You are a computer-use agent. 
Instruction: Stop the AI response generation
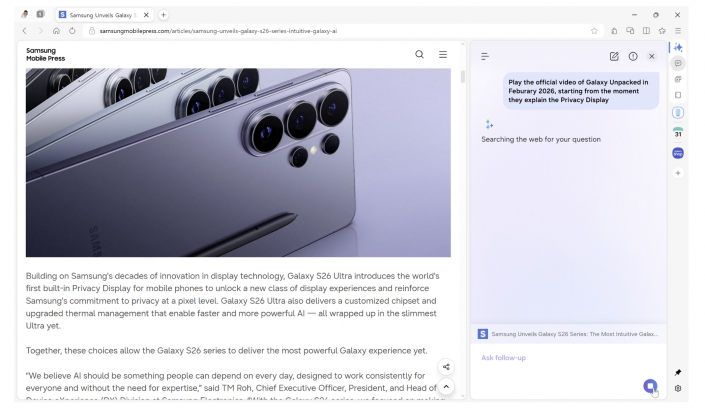[649, 385]
